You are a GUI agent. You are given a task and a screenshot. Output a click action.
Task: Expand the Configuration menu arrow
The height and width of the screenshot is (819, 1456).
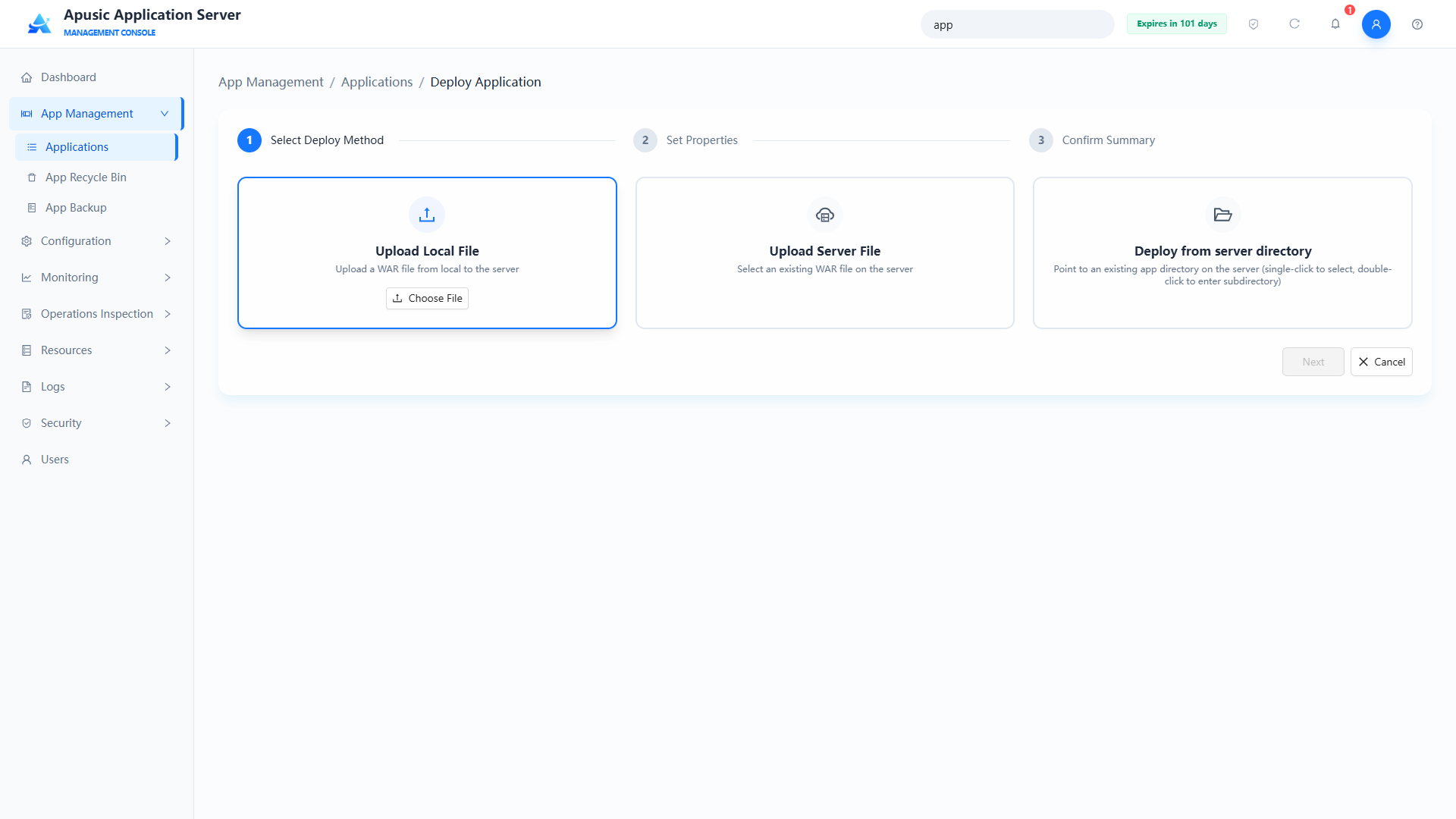click(168, 241)
